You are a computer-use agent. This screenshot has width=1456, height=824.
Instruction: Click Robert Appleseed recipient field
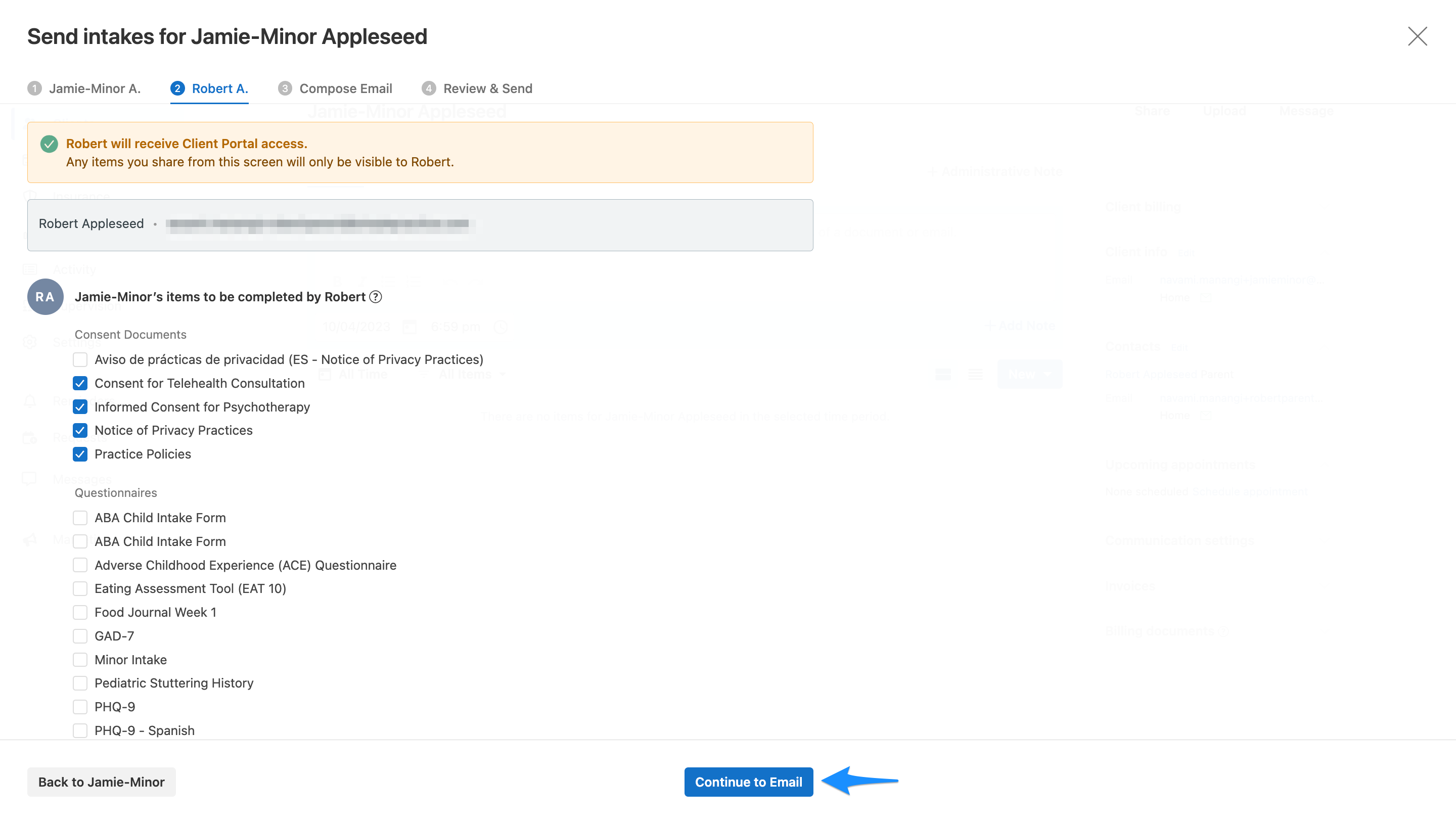pyautogui.click(x=420, y=224)
